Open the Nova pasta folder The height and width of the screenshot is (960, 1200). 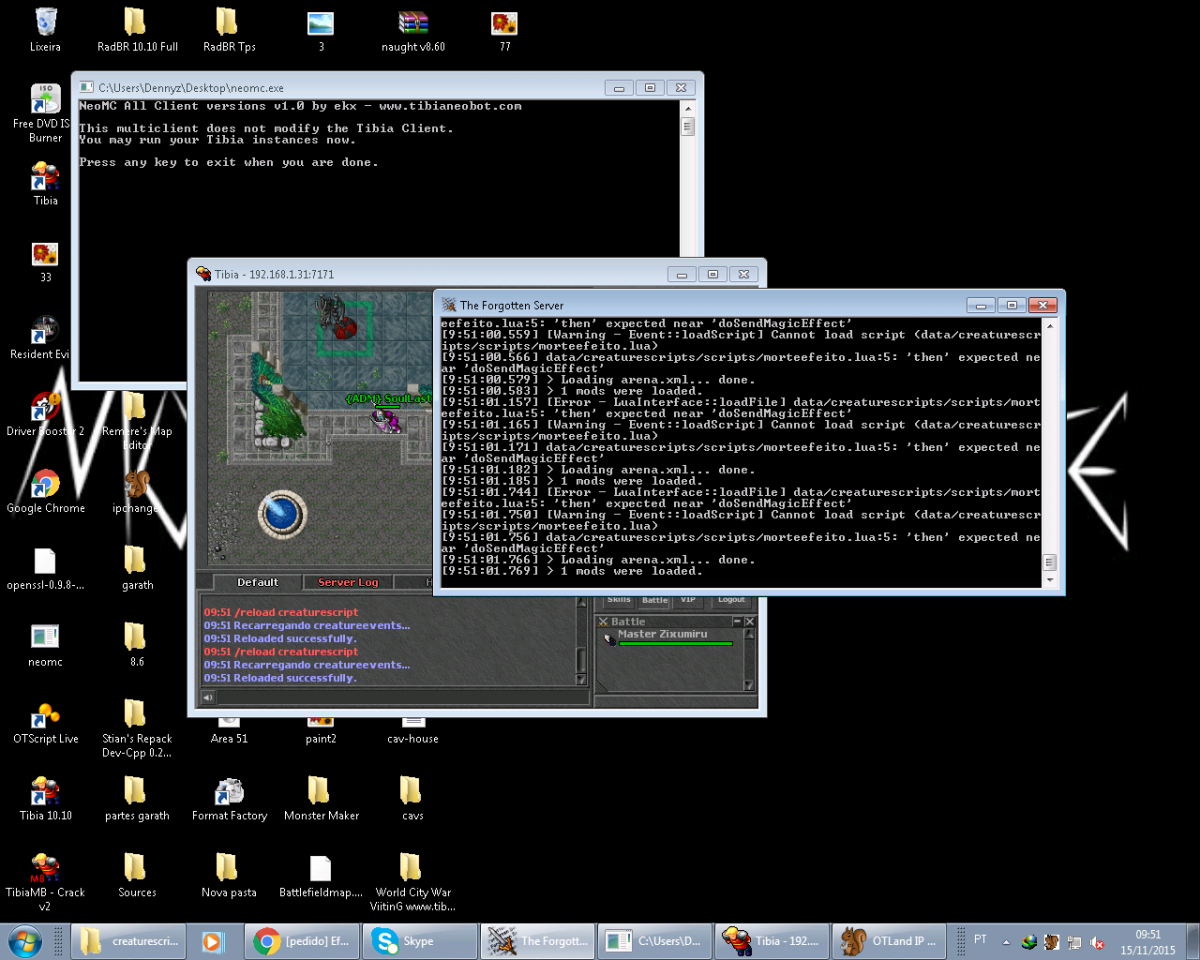tap(229, 874)
